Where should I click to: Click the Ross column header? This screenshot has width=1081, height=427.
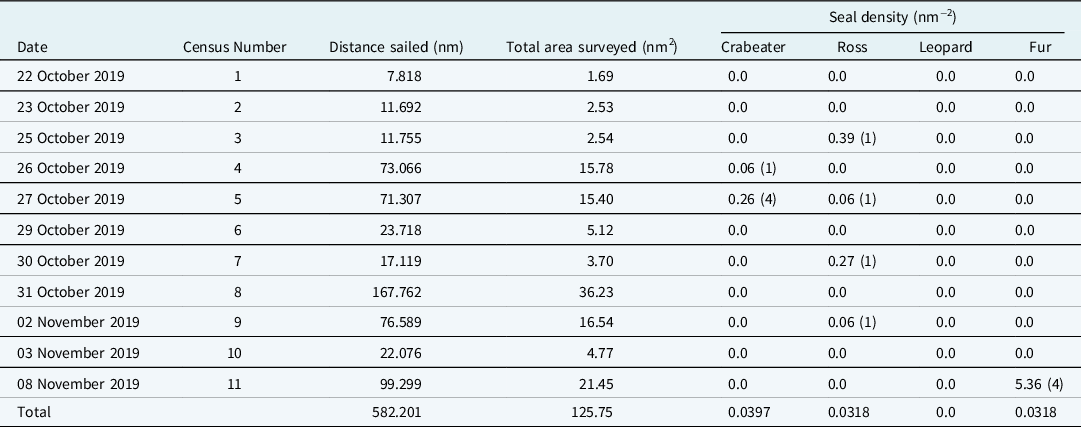tap(852, 47)
